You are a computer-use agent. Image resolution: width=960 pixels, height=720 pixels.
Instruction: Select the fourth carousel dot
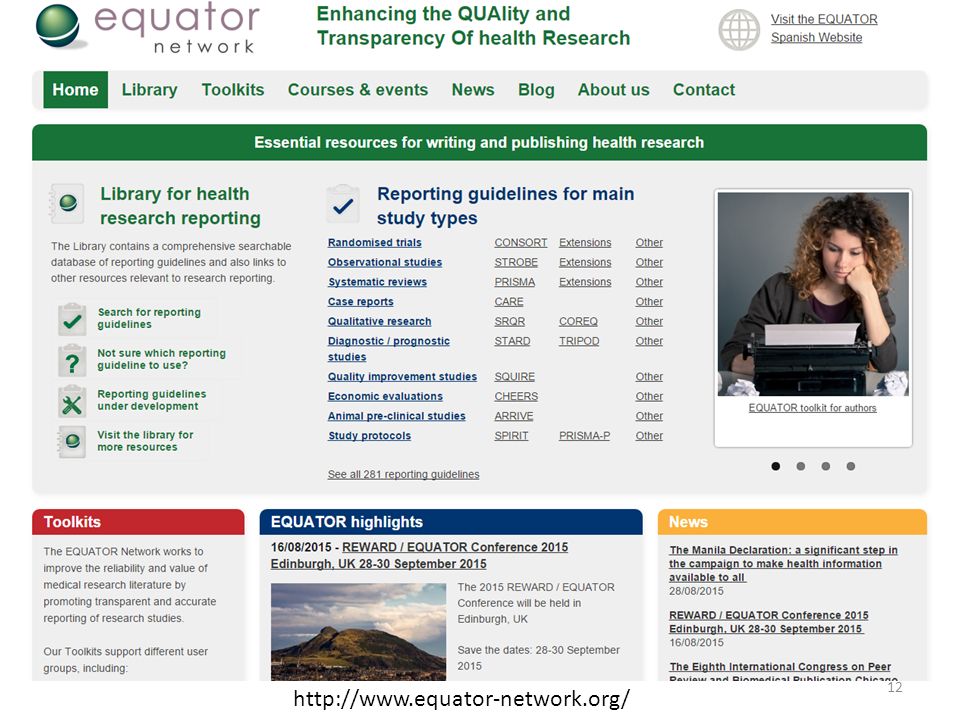pyautogui.click(x=851, y=467)
